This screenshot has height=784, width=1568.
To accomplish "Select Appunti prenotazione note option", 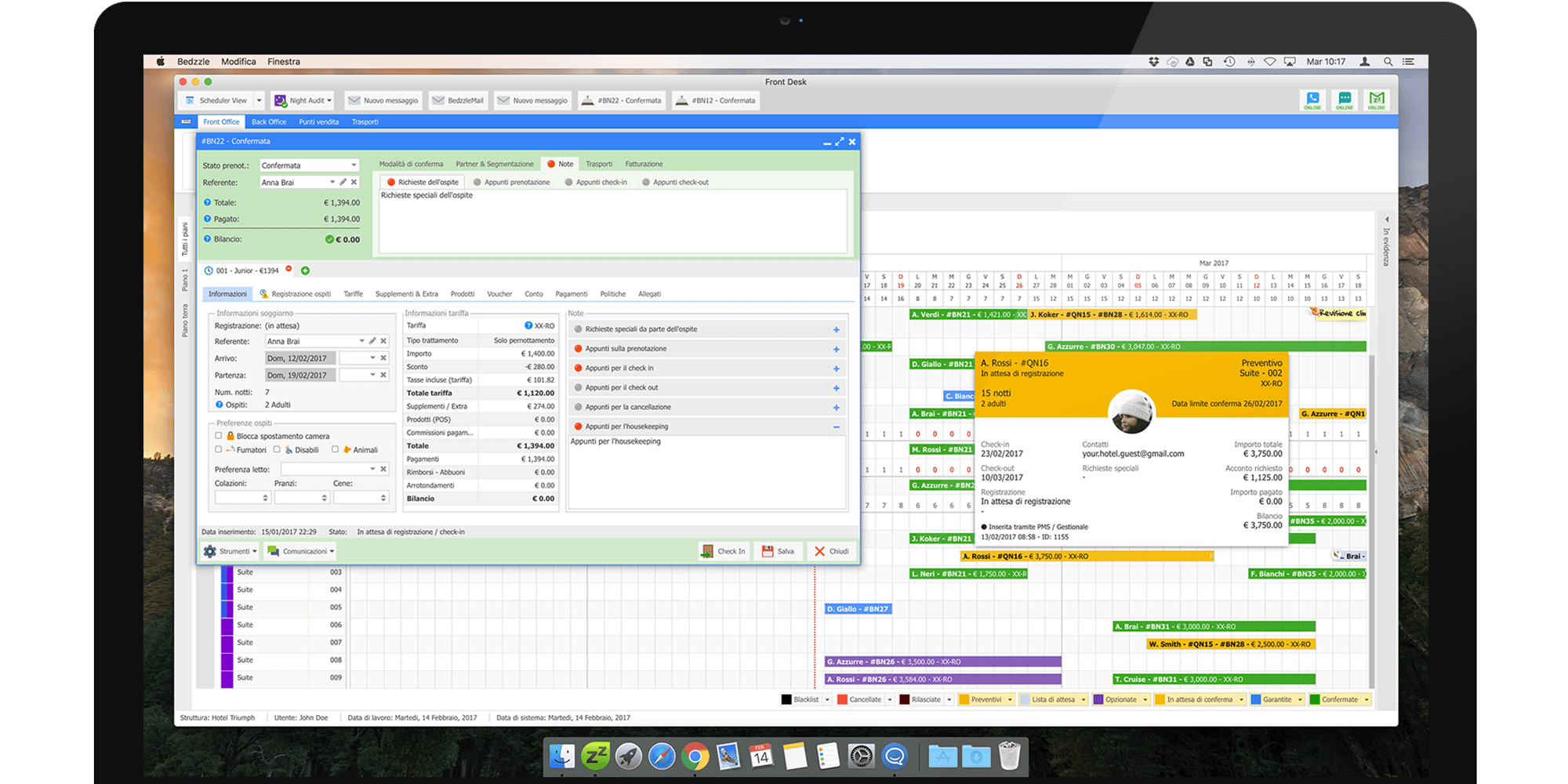I will click(511, 182).
